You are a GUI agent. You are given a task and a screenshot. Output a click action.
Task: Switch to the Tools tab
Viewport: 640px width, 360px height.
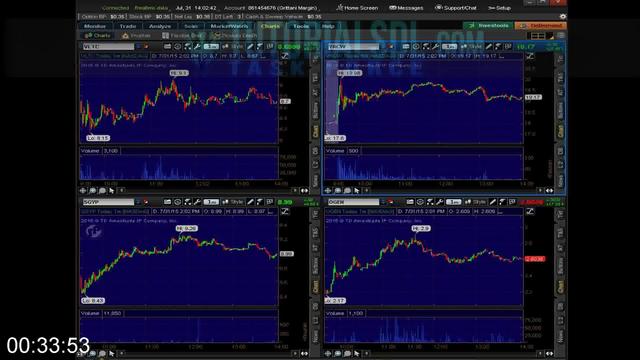click(301, 26)
